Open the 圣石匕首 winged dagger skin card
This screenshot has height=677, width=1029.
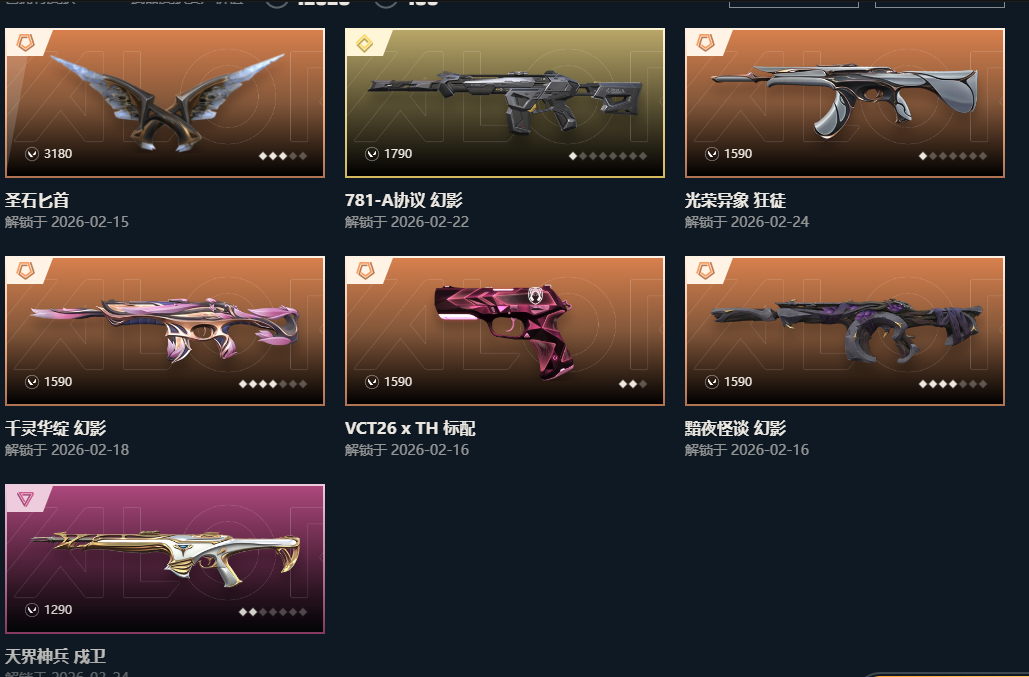(165, 103)
